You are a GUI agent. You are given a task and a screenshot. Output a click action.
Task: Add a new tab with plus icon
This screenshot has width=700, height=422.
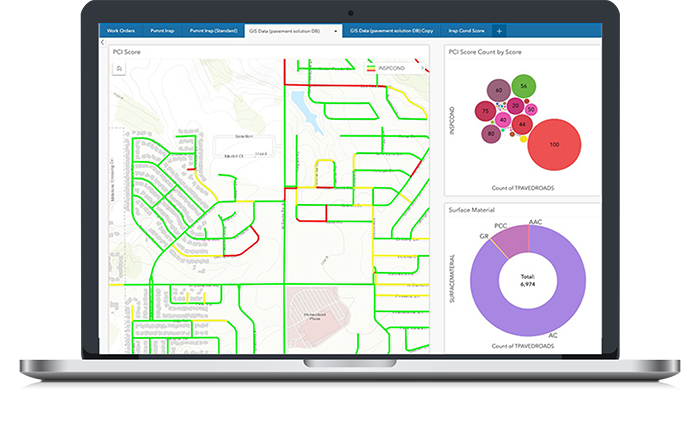(x=500, y=32)
